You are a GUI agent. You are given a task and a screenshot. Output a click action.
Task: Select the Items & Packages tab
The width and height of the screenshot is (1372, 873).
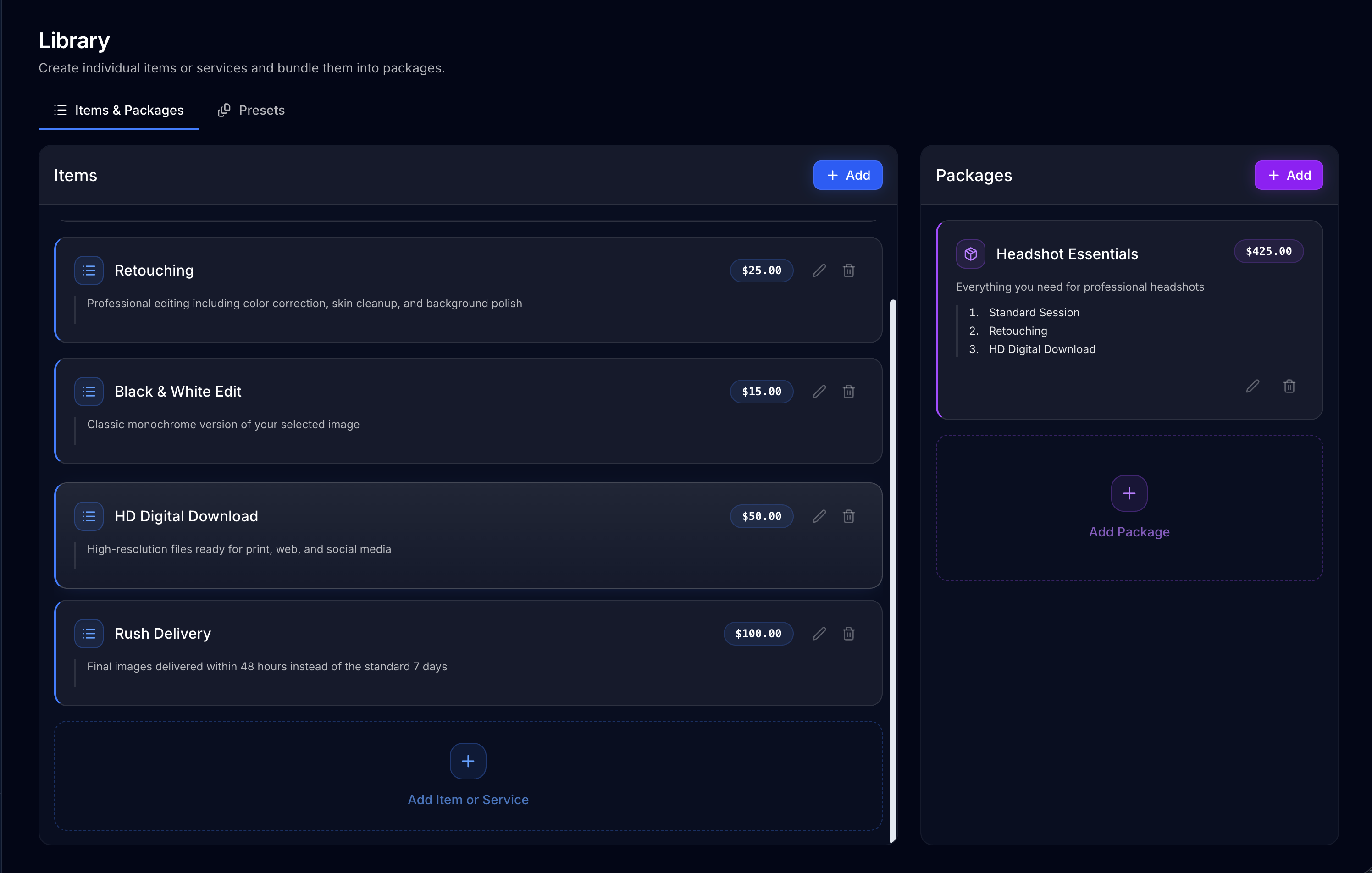pyautogui.click(x=118, y=110)
